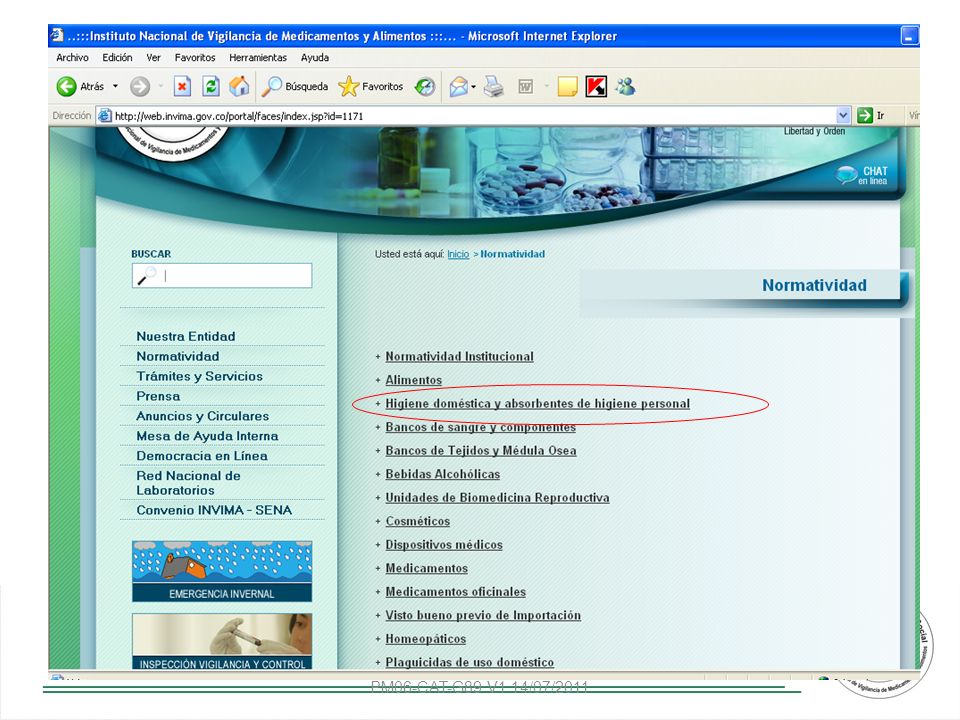The height and width of the screenshot is (720, 960).
Task: Click the address bar URL field
Action: (x=474, y=116)
